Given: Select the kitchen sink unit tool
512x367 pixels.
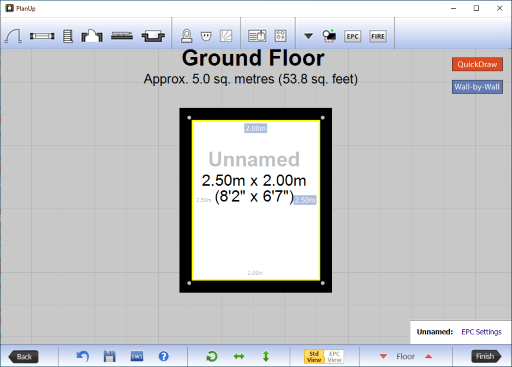Looking at the screenshot, I should pyautogui.click(x=257, y=36).
